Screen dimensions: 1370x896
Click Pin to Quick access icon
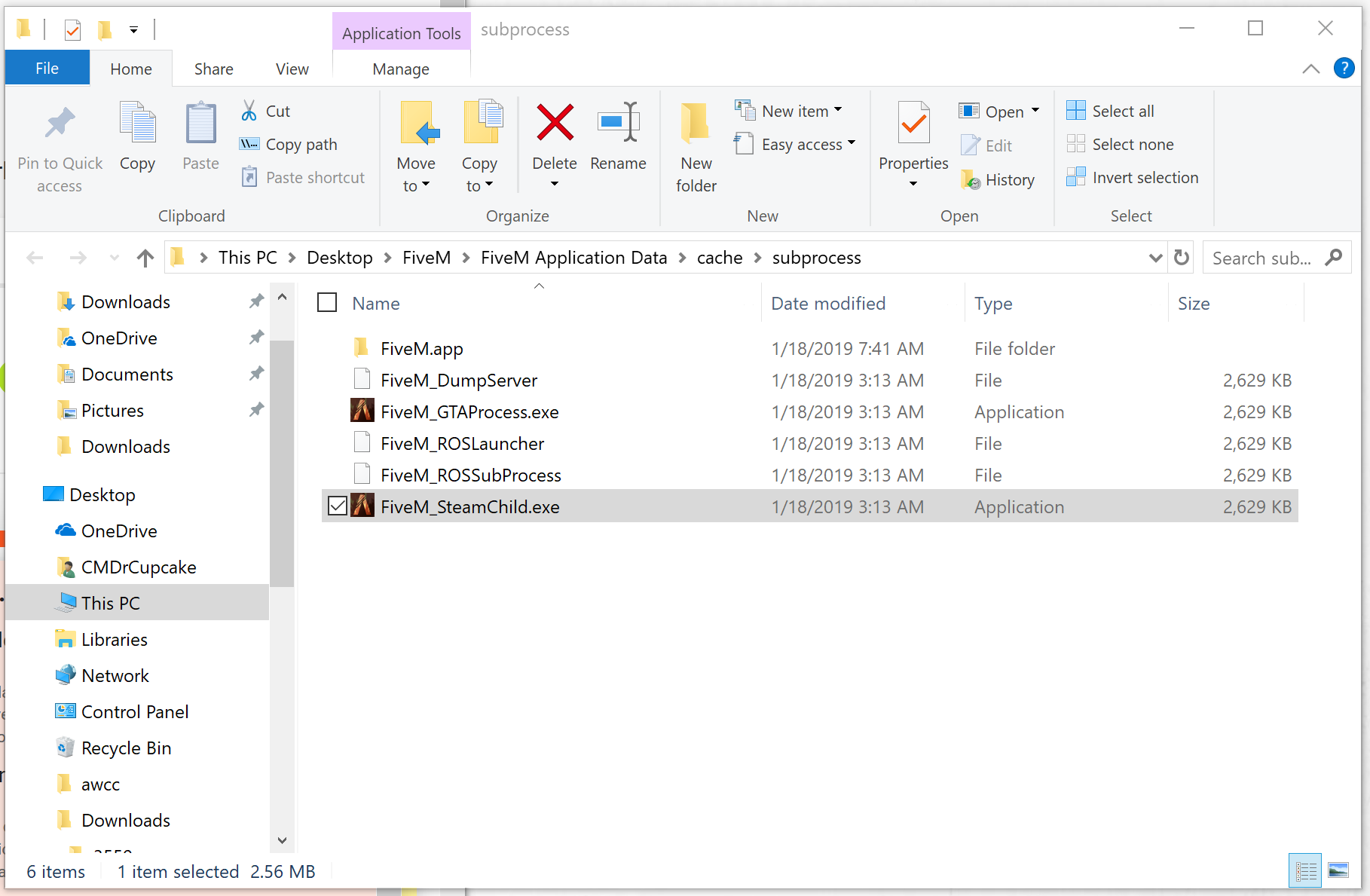[60, 124]
